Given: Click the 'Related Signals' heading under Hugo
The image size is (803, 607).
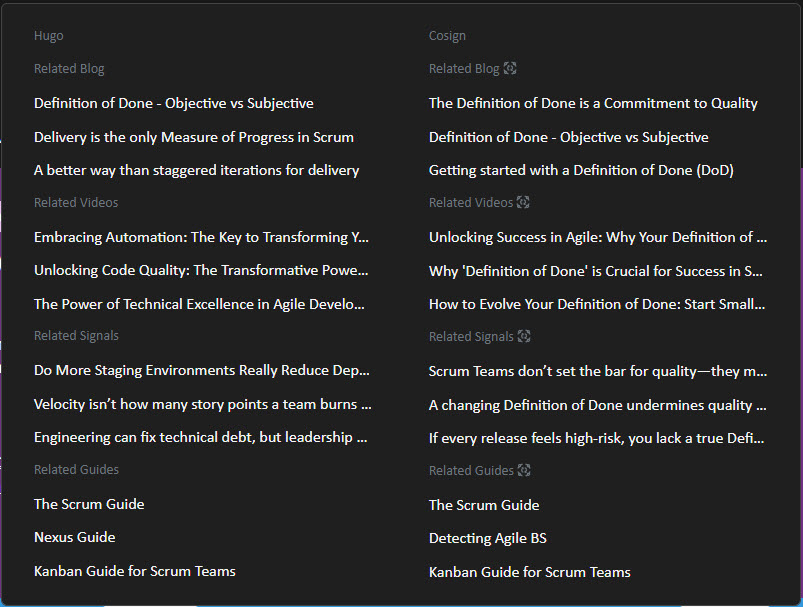Looking at the screenshot, I should click(x=76, y=336).
